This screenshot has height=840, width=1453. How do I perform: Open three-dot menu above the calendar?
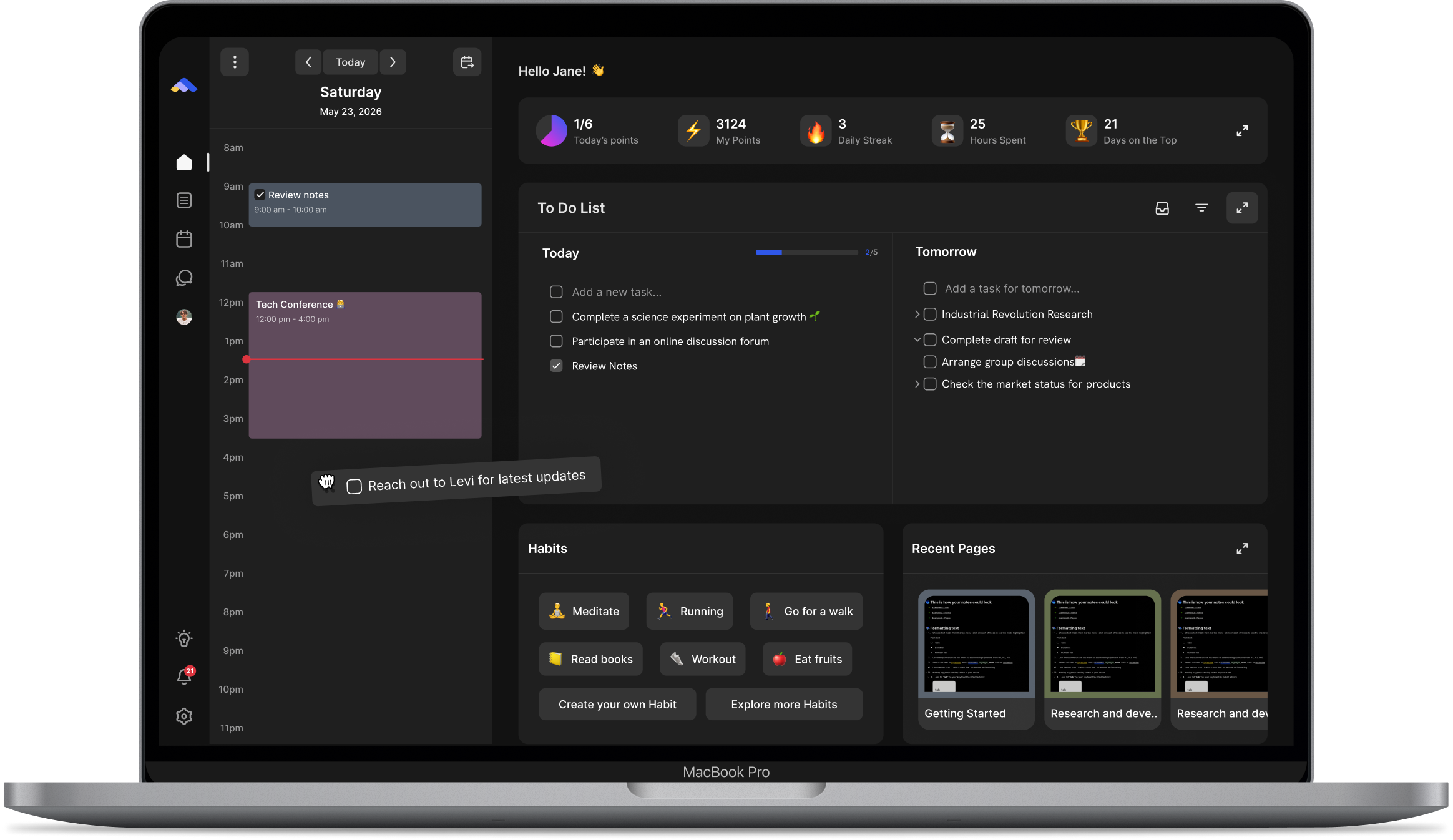click(x=235, y=62)
